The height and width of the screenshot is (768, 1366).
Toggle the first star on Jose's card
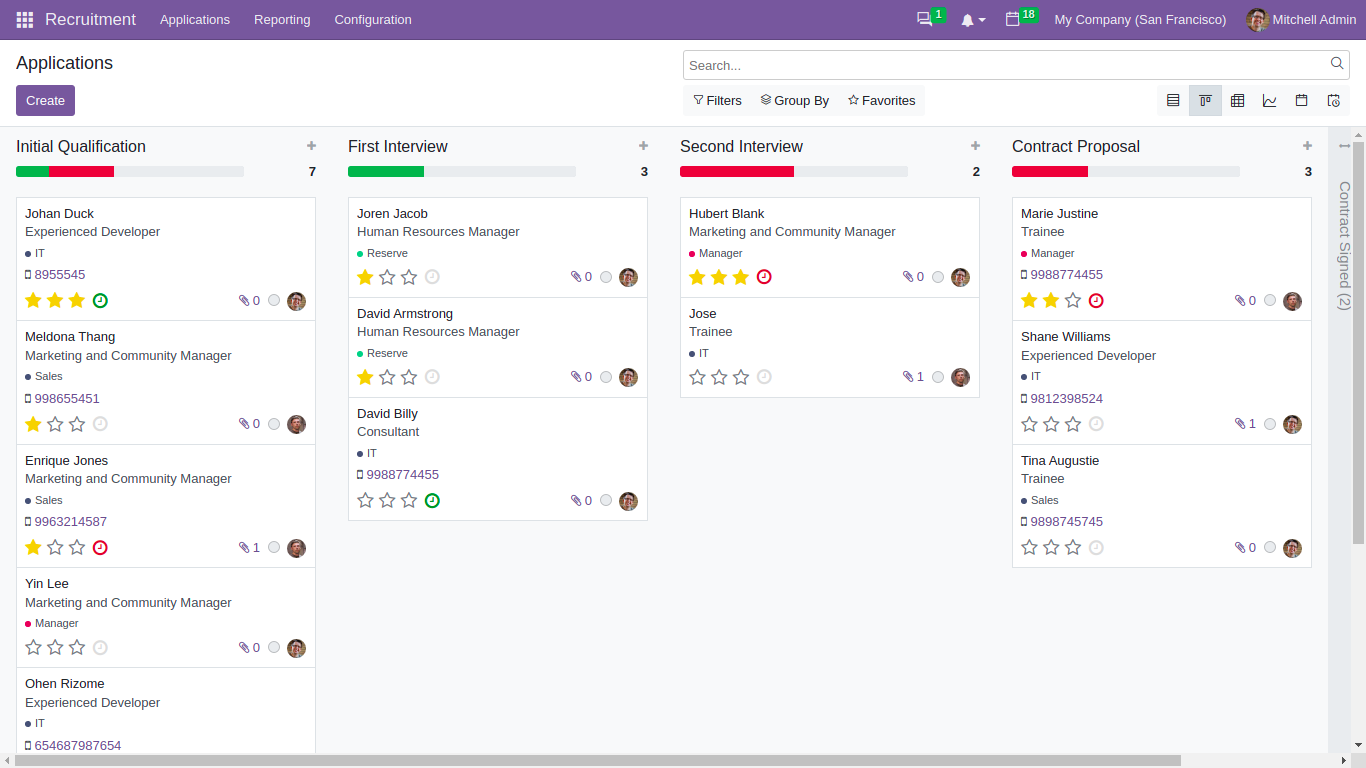pyautogui.click(x=697, y=377)
